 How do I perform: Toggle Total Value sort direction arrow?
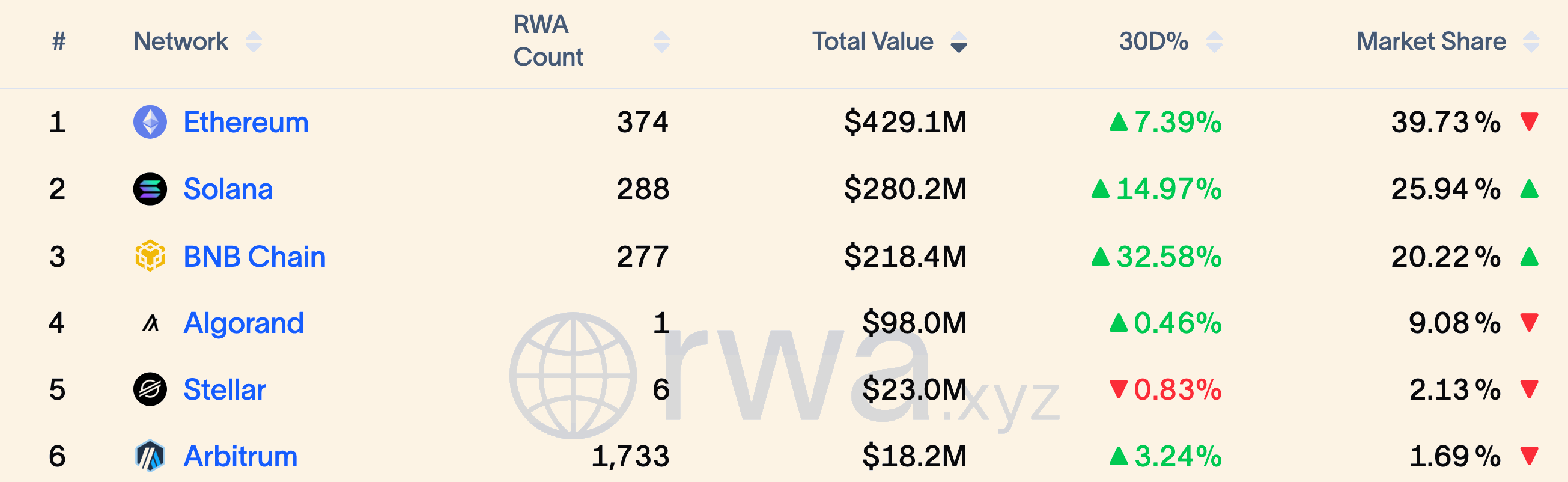[x=959, y=42]
